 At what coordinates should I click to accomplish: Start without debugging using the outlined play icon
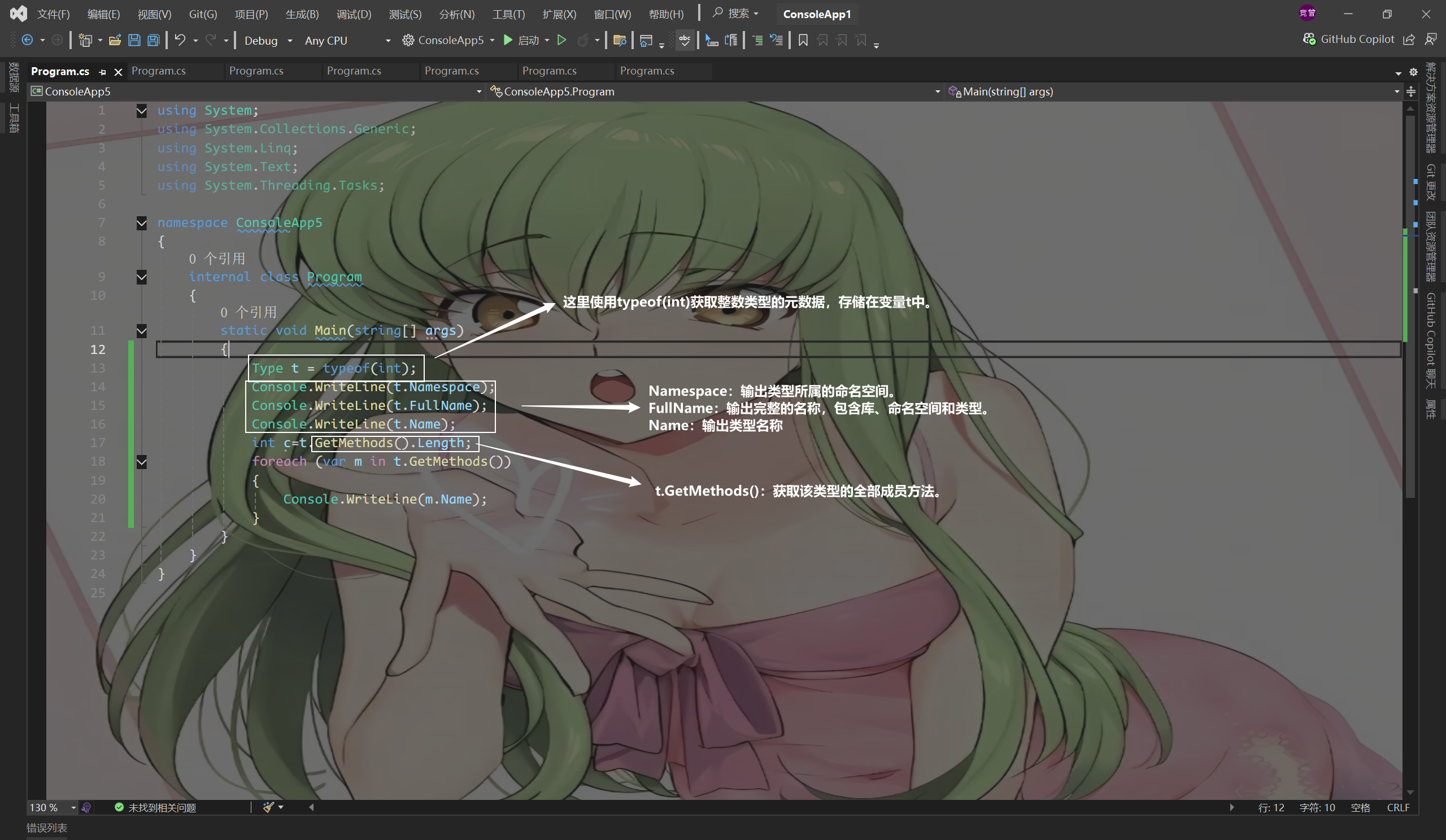coord(562,40)
